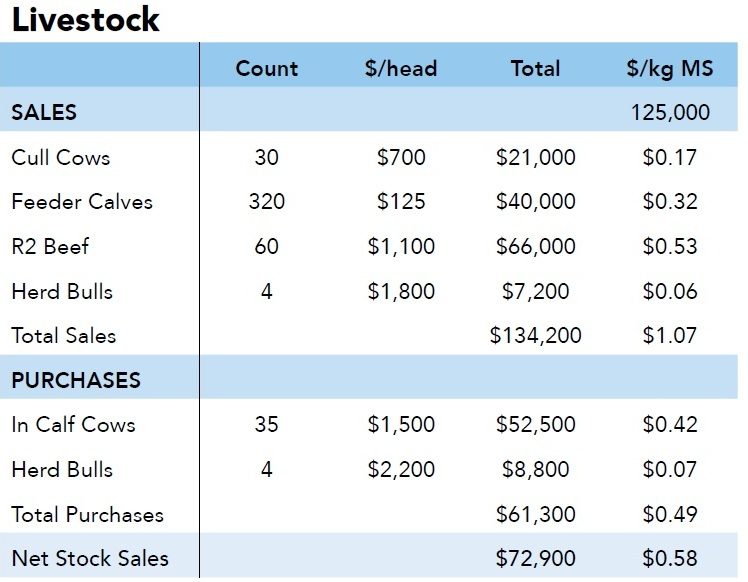Click the $/kg MS column header
The height and width of the screenshot is (582, 748).
tap(670, 69)
